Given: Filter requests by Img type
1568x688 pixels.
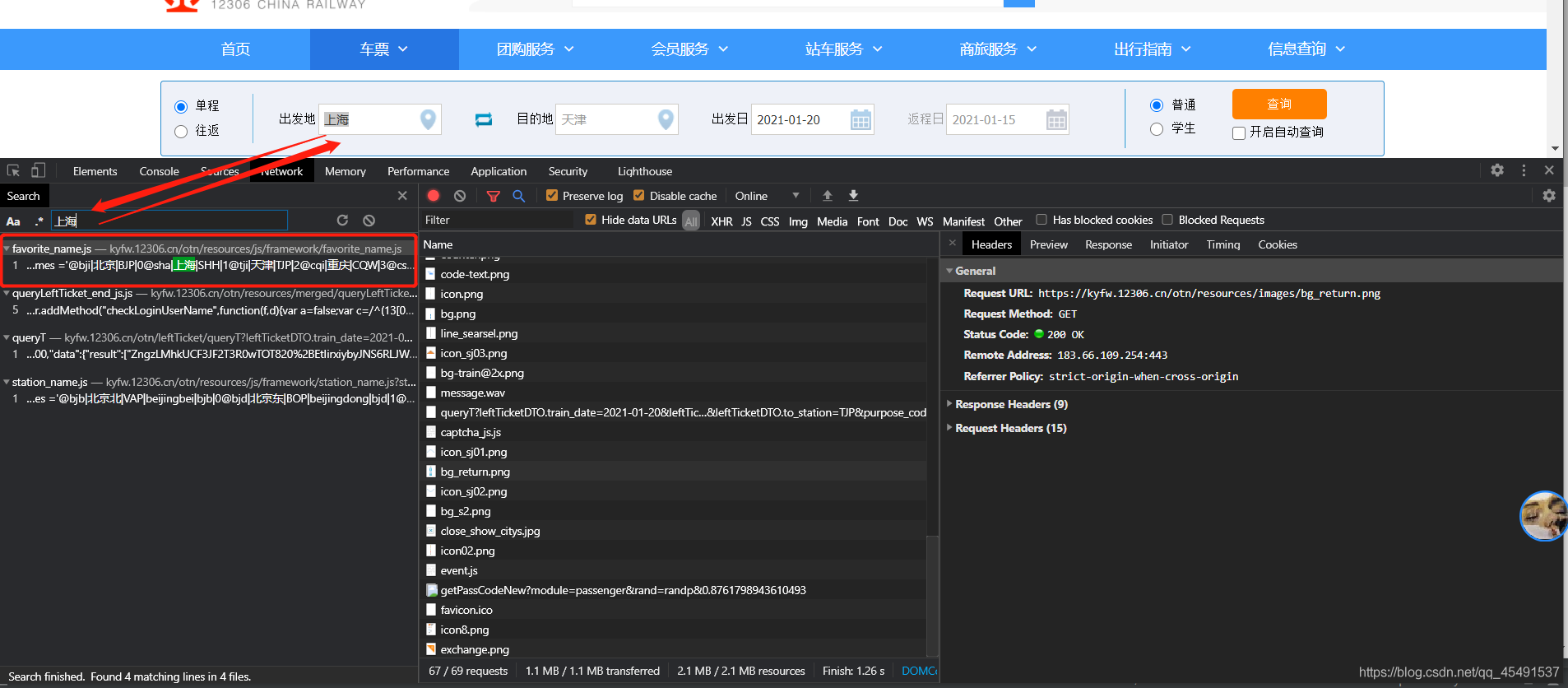Looking at the screenshot, I should 798,221.
